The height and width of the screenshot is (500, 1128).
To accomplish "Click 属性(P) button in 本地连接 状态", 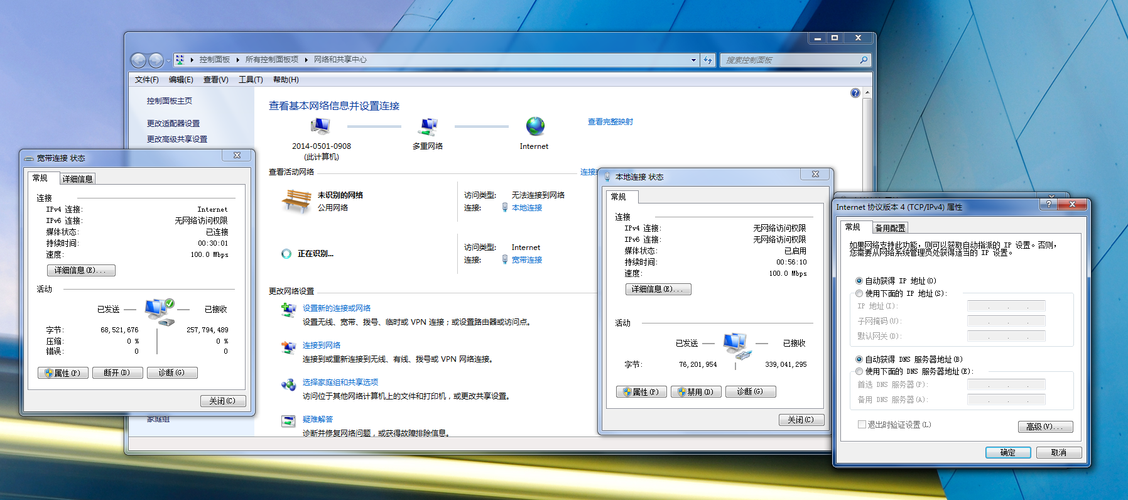I will pyautogui.click(x=642, y=392).
